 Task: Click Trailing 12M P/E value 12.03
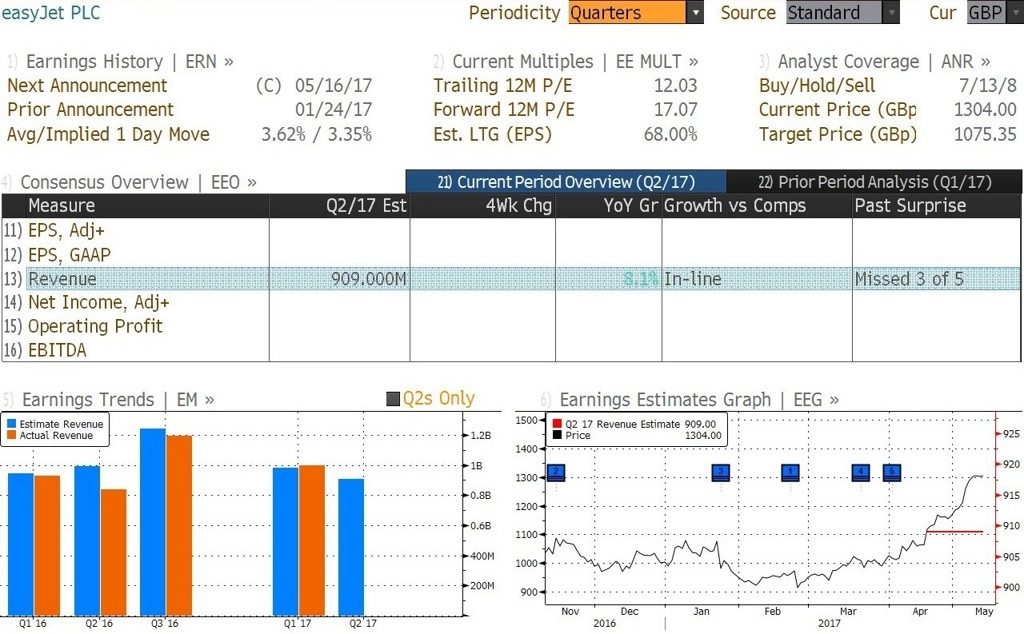[676, 86]
